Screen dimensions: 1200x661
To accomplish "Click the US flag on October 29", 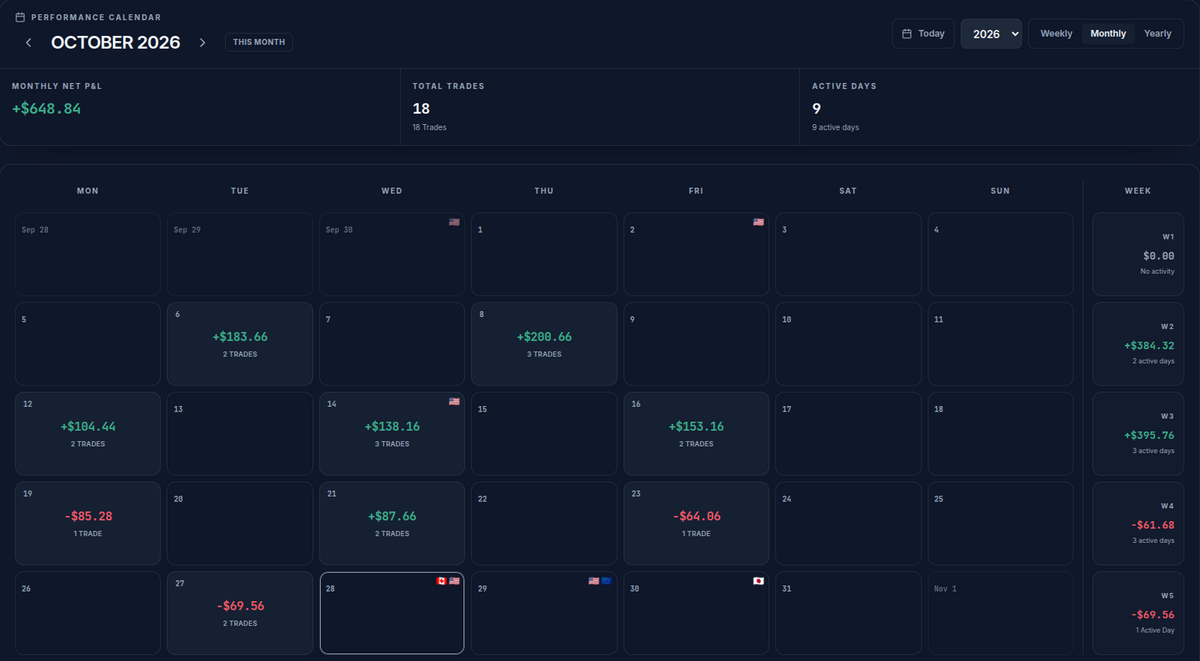I will (x=593, y=581).
